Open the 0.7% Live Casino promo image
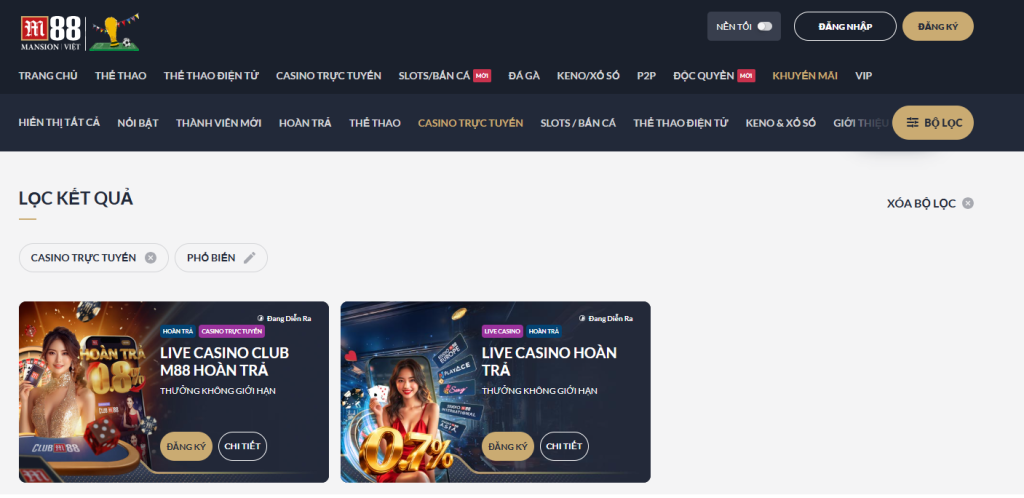The width and height of the screenshot is (1024, 498). (410, 392)
